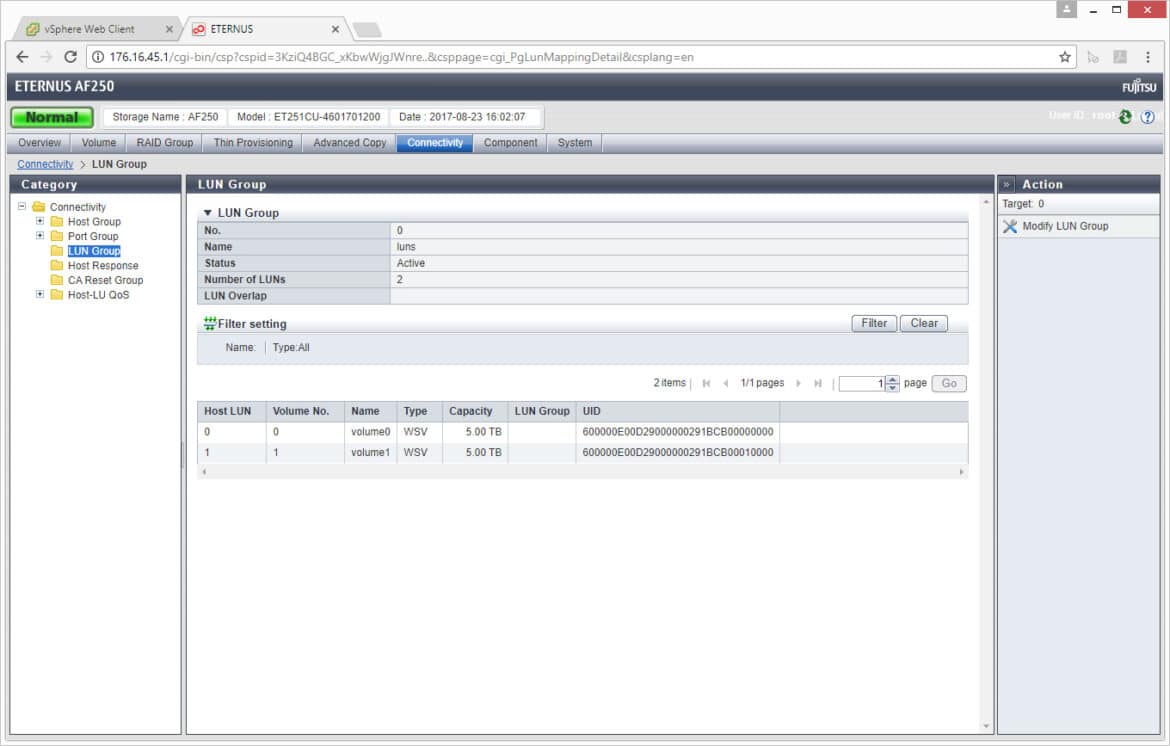This screenshot has width=1170, height=746.
Task: Collapse the Connectivity tree node
Action: (22, 206)
